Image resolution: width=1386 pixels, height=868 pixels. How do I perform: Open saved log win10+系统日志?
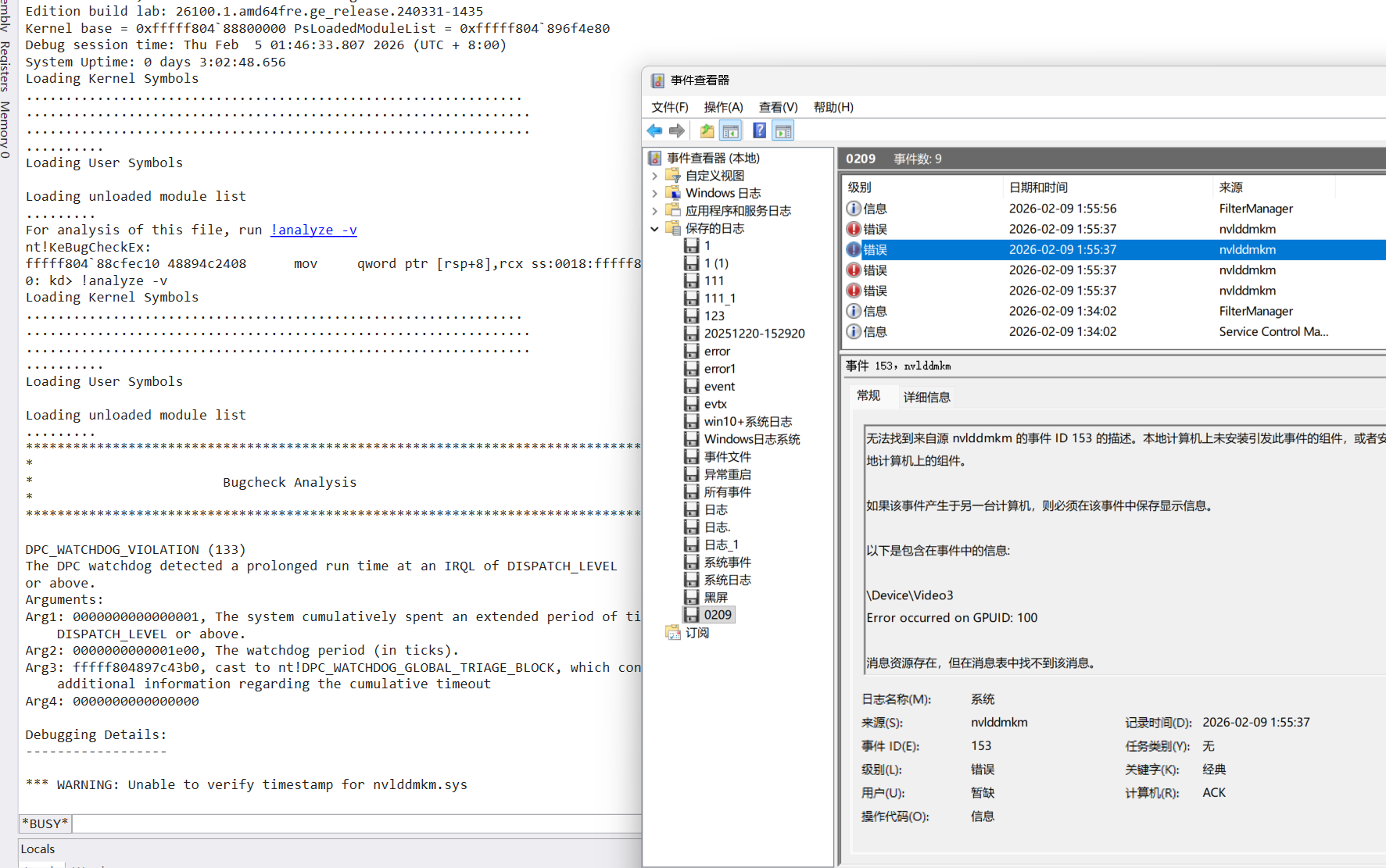coord(747,421)
